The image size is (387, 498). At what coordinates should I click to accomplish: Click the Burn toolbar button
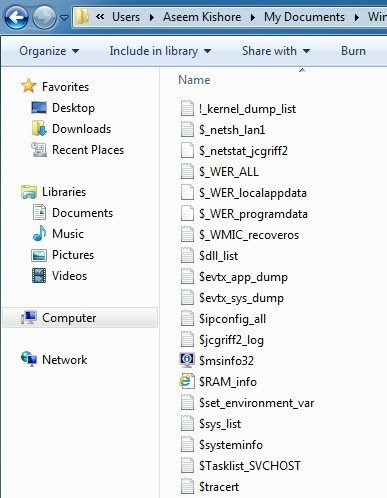coord(353,51)
